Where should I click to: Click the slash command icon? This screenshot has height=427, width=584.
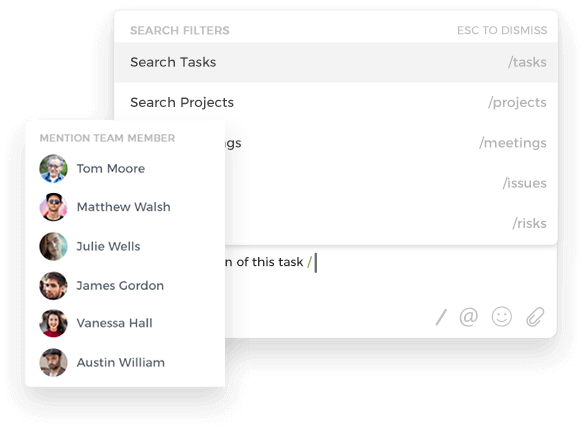click(441, 317)
